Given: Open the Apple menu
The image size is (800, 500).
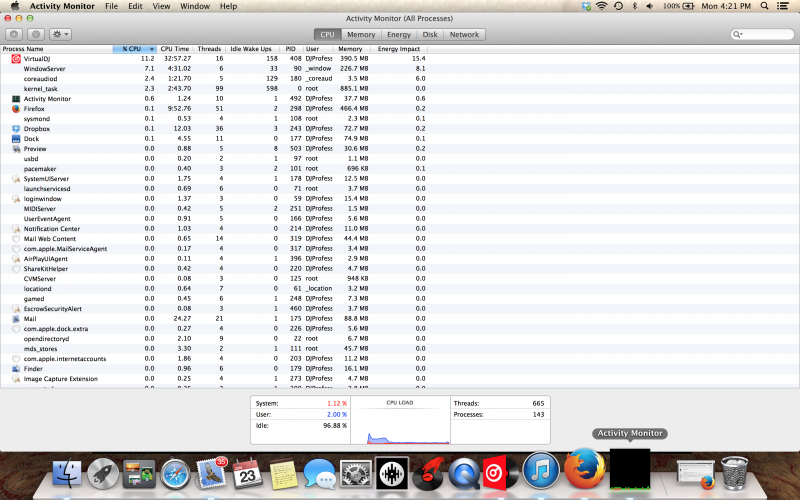Looking at the screenshot, I should pos(15,6).
